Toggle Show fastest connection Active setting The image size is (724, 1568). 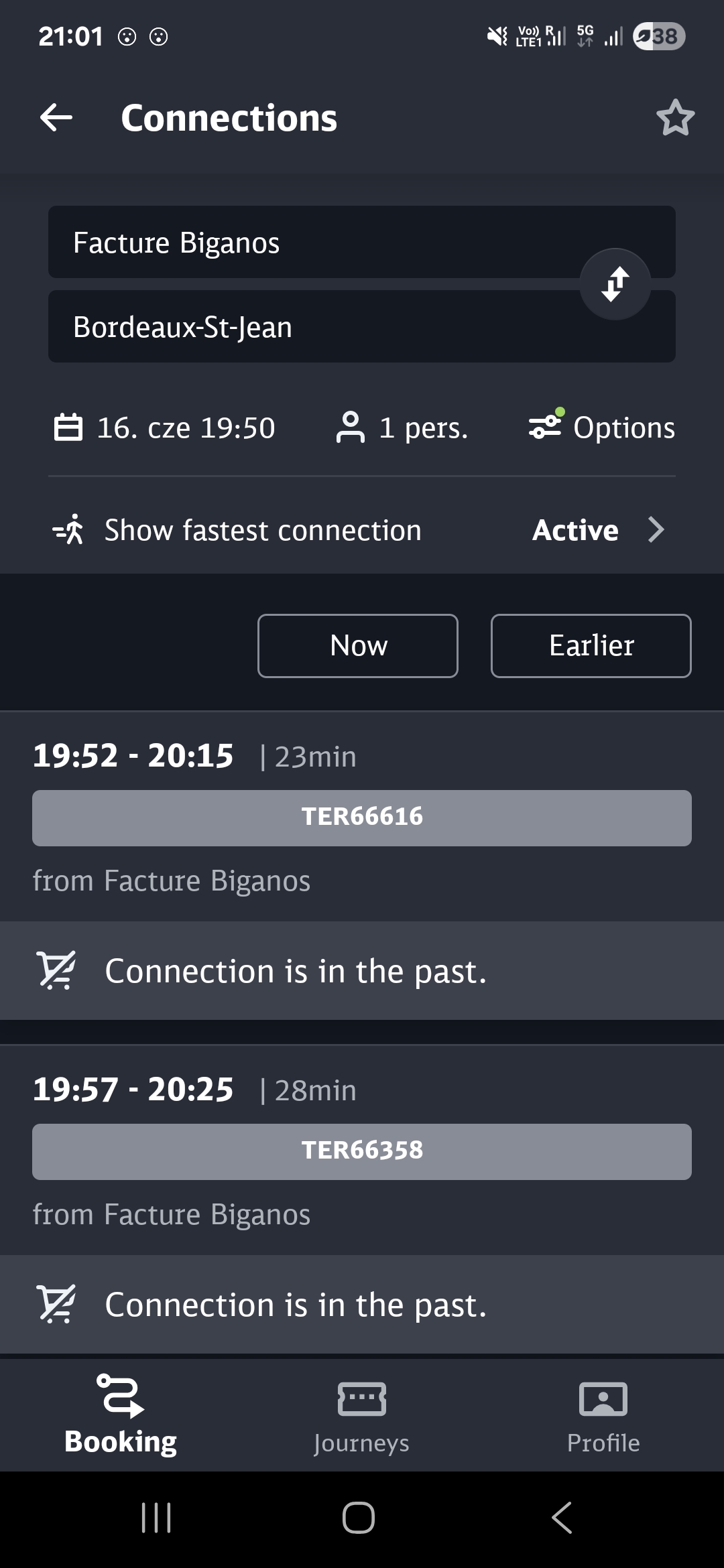[575, 530]
